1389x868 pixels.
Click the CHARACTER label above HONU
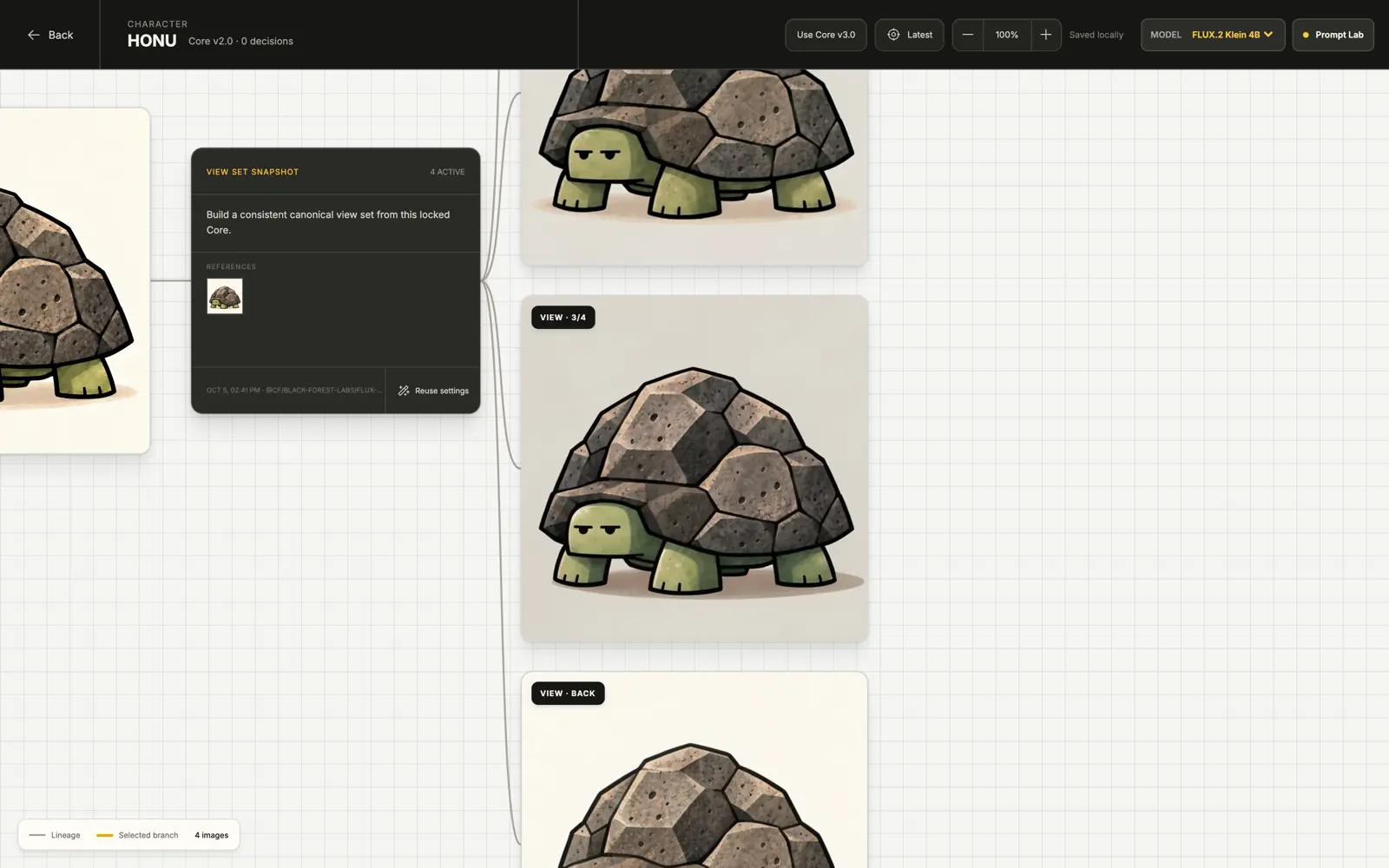(157, 23)
